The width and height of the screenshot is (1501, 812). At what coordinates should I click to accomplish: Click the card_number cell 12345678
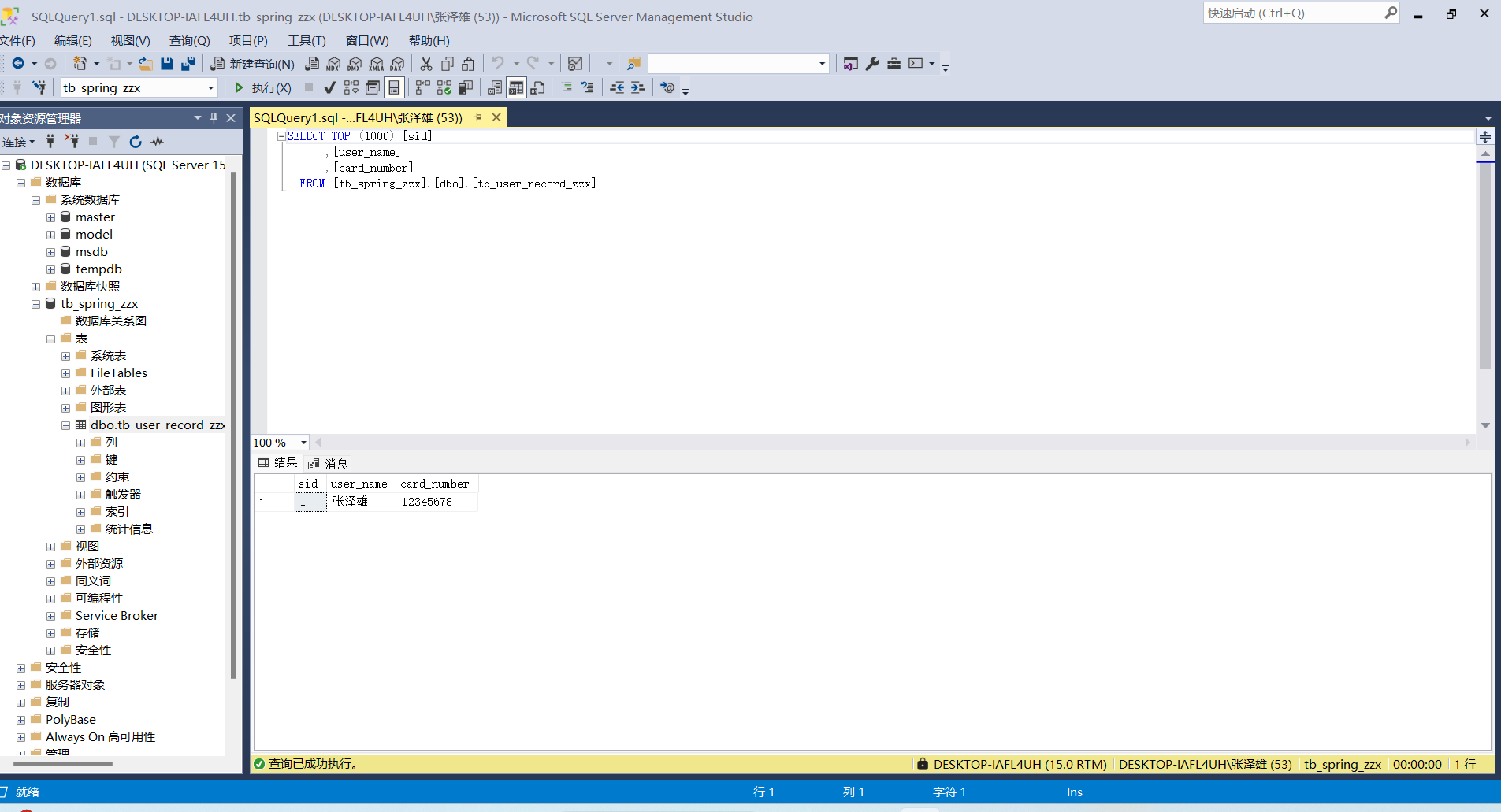(x=436, y=502)
